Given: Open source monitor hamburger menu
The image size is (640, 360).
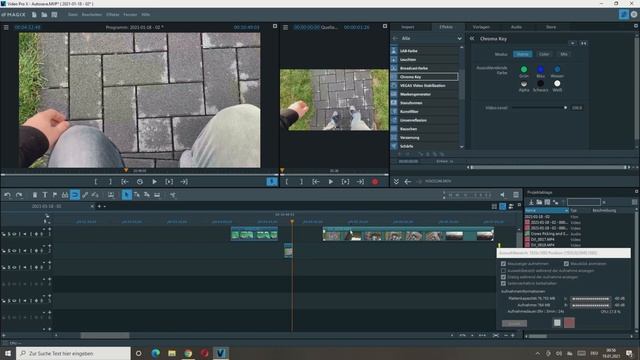Looking at the screenshot, I should pyautogui.click(x=285, y=27).
